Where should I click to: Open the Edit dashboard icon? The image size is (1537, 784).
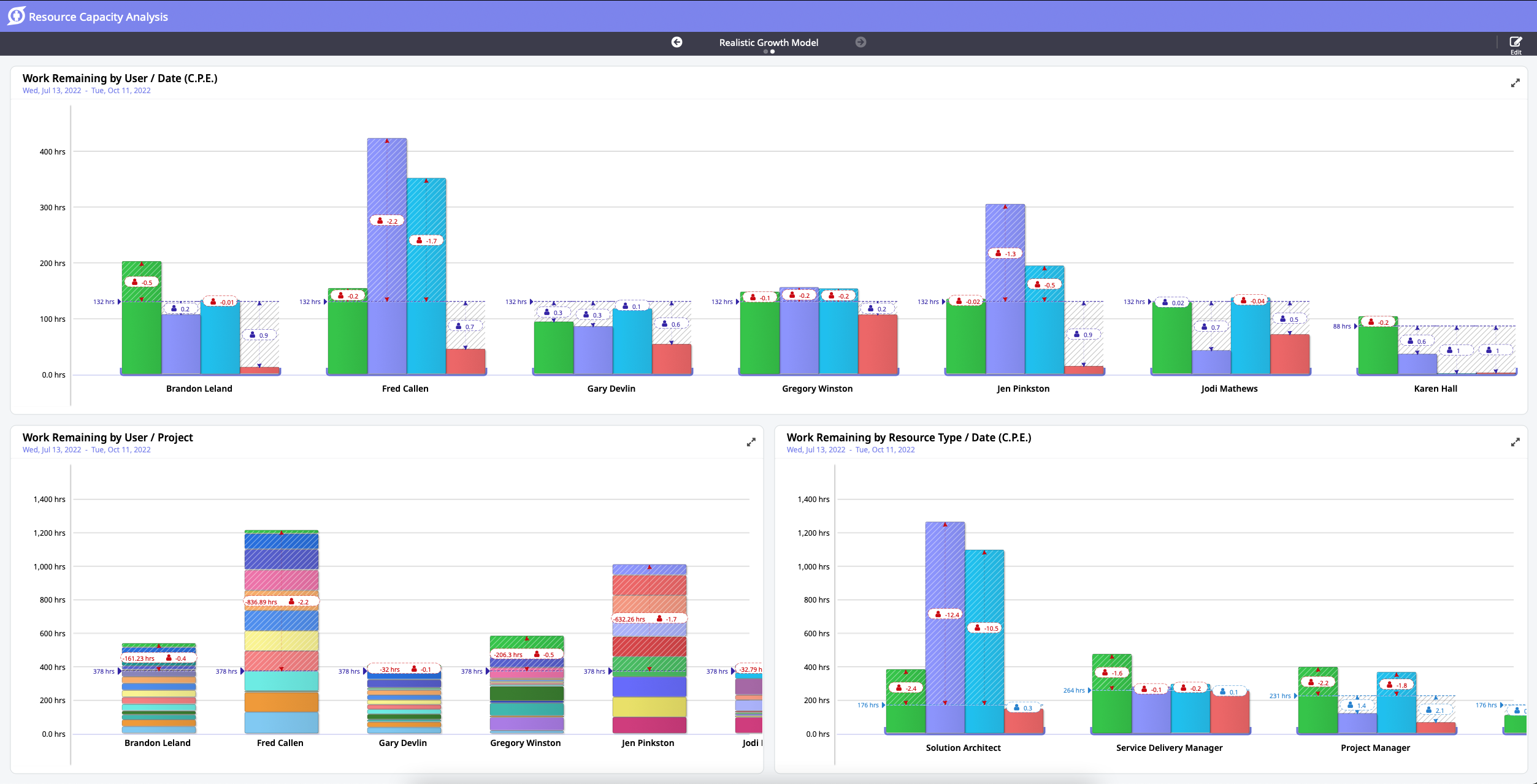pyautogui.click(x=1516, y=43)
